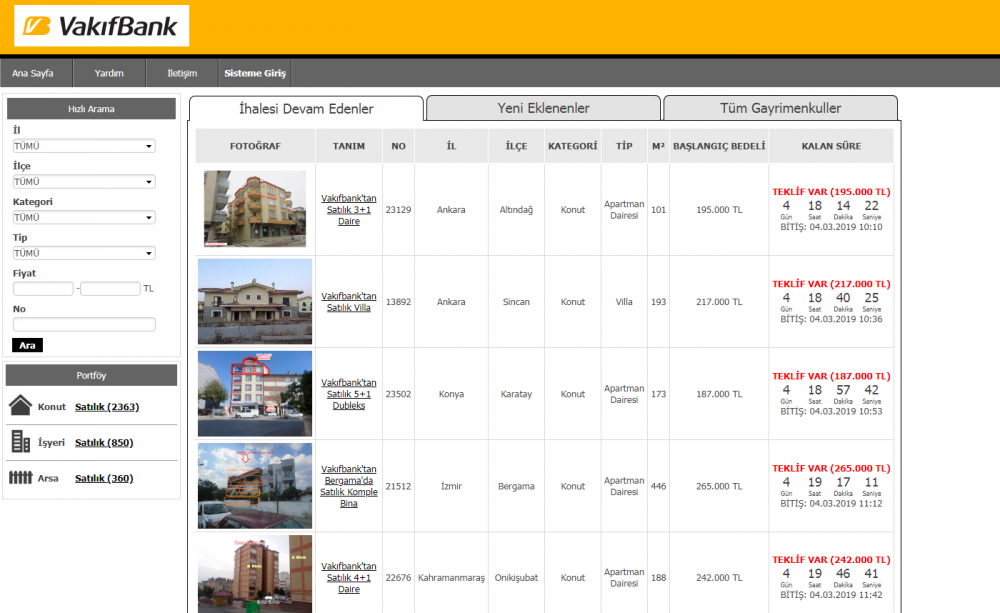This screenshot has height=613, width=1000.
Task: Open Konut Satılık (2363) link
Action: point(107,407)
